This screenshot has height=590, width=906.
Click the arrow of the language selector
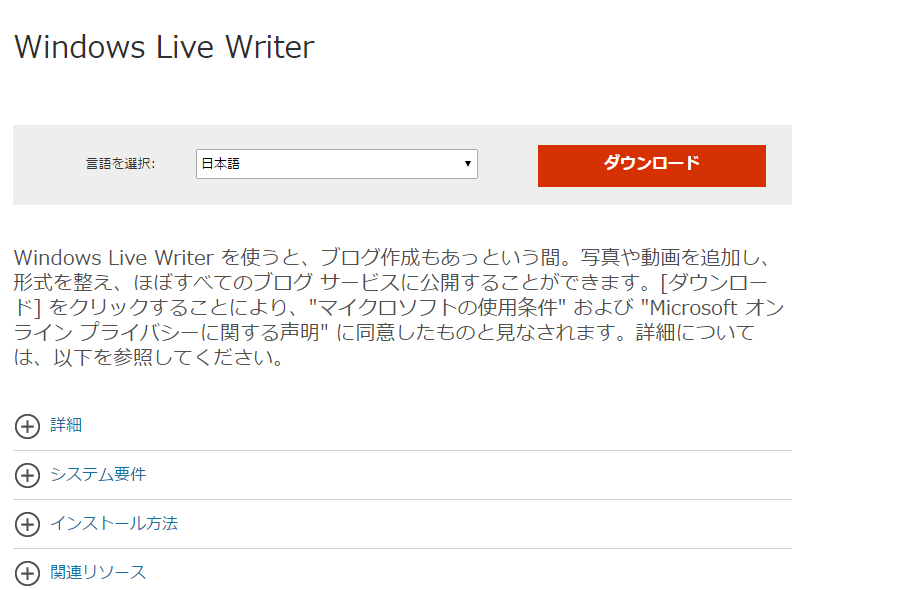coord(467,164)
